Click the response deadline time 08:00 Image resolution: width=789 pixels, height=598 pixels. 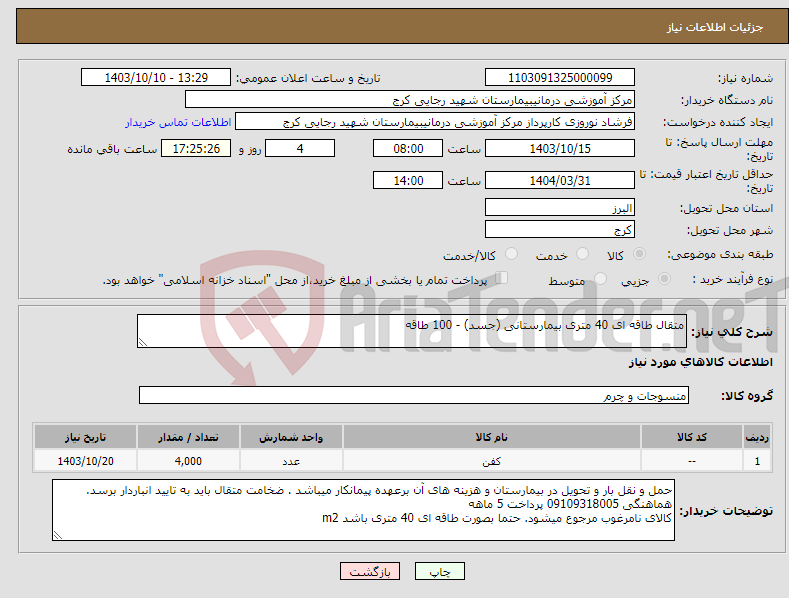408,148
